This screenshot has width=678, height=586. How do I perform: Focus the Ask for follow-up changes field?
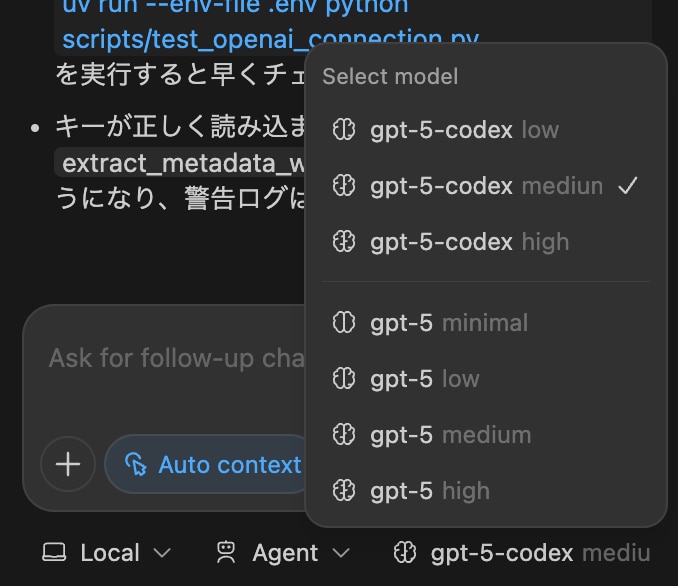click(x=160, y=358)
